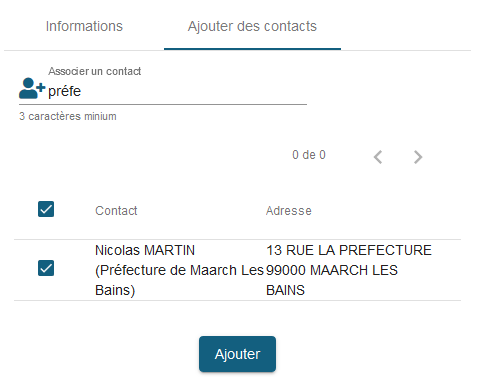Uncheck the Nicolas MARTIN row checkbox
The image size is (477, 382).
coord(46,268)
